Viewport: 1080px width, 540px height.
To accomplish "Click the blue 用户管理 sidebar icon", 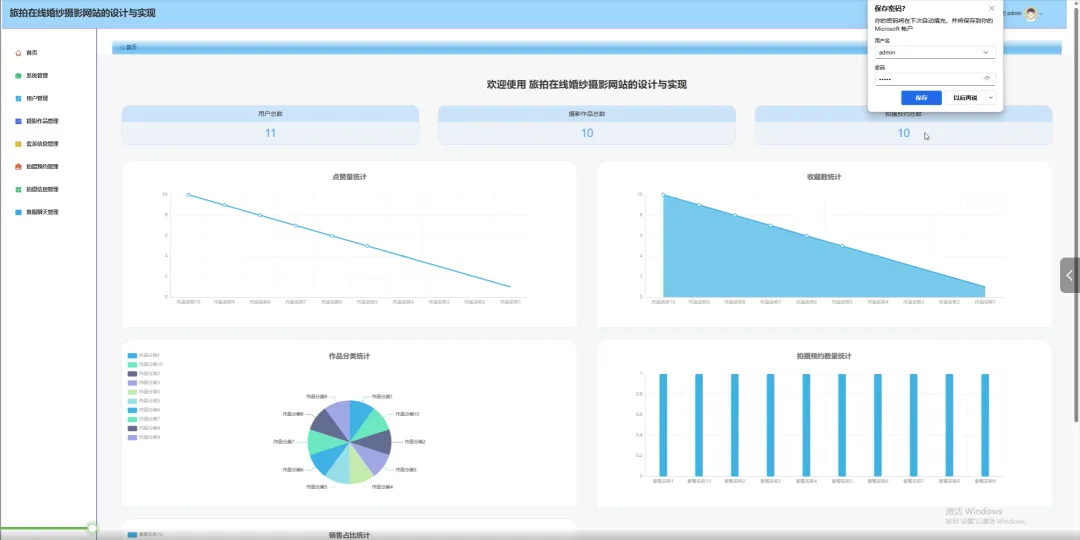I will click(x=19, y=98).
